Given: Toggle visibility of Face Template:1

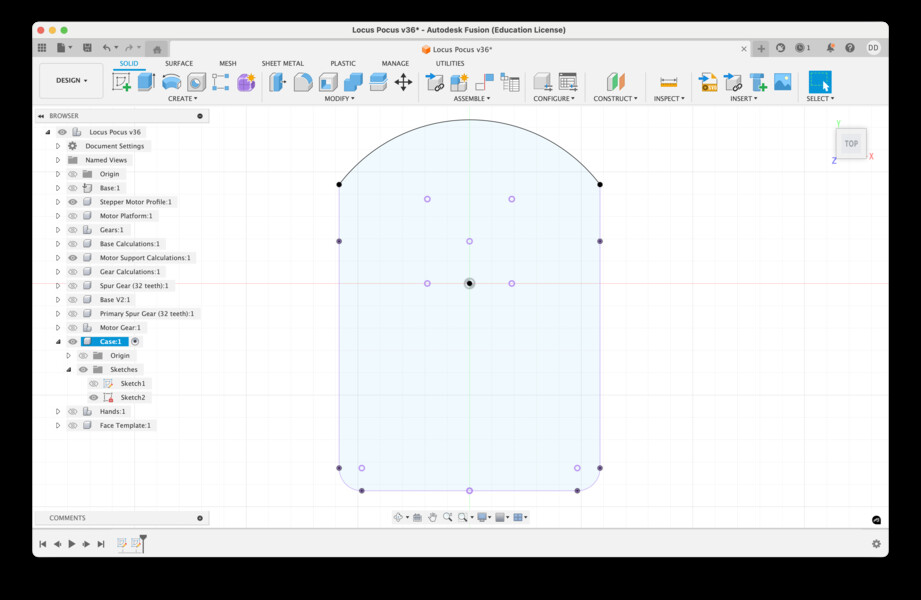Looking at the screenshot, I should 73,425.
